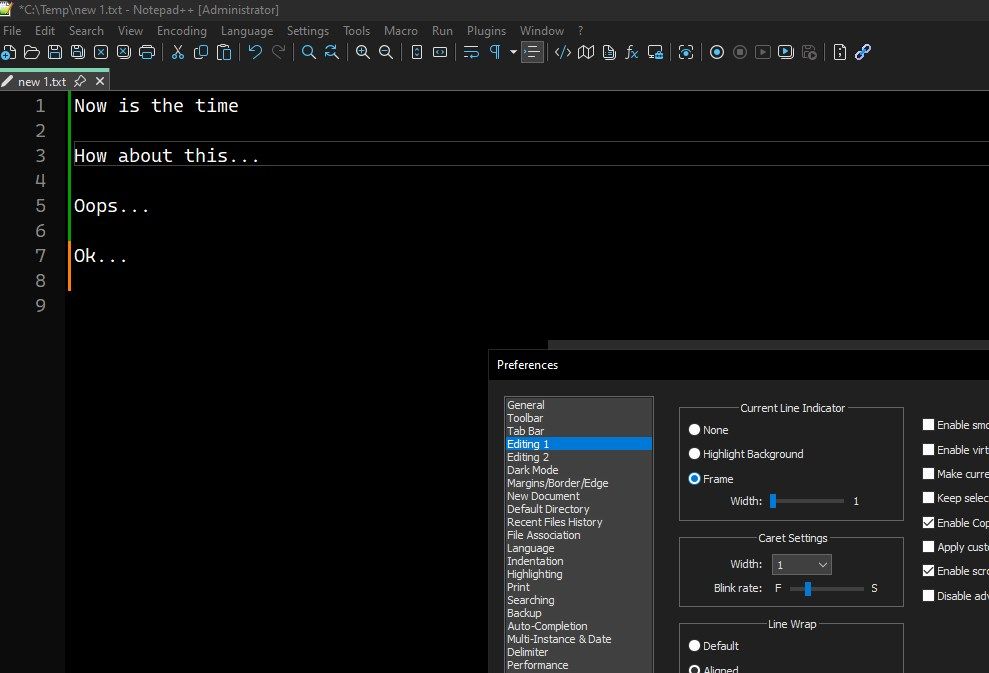Image resolution: width=989 pixels, height=673 pixels.
Task: Open the Plugins menu
Action: click(486, 31)
